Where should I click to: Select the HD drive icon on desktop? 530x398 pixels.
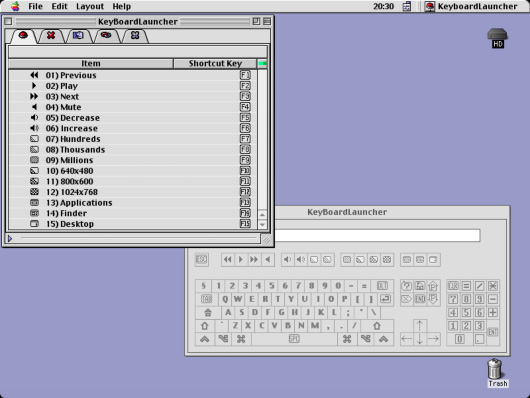click(x=497, y=38)
